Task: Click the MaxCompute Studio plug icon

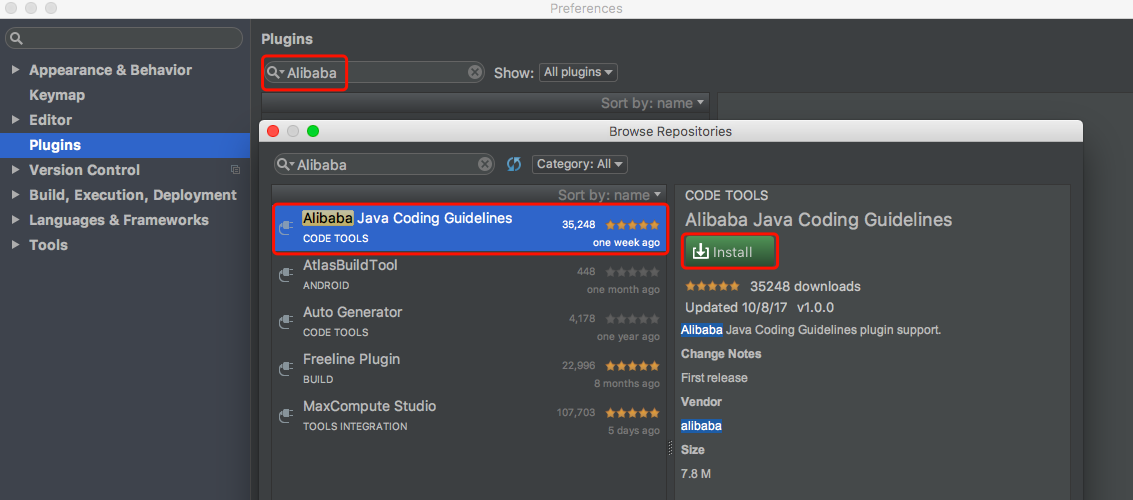Action: point(286,416)
